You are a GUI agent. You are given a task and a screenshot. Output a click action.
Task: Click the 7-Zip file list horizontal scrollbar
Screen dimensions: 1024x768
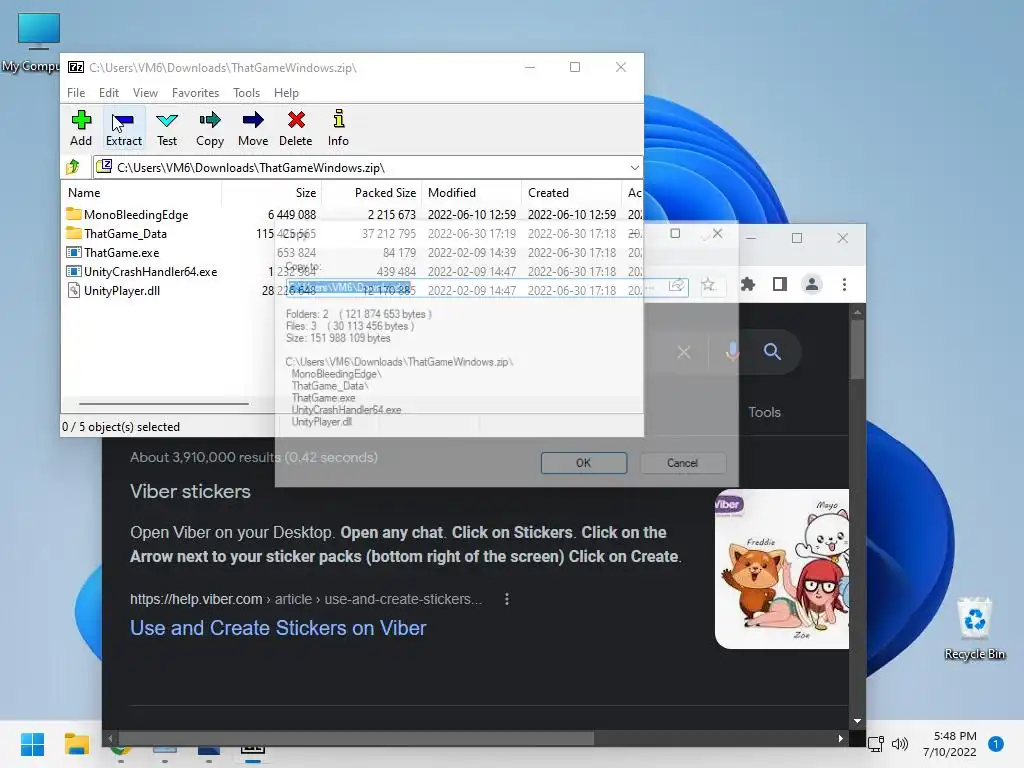(x=163, y=404)
